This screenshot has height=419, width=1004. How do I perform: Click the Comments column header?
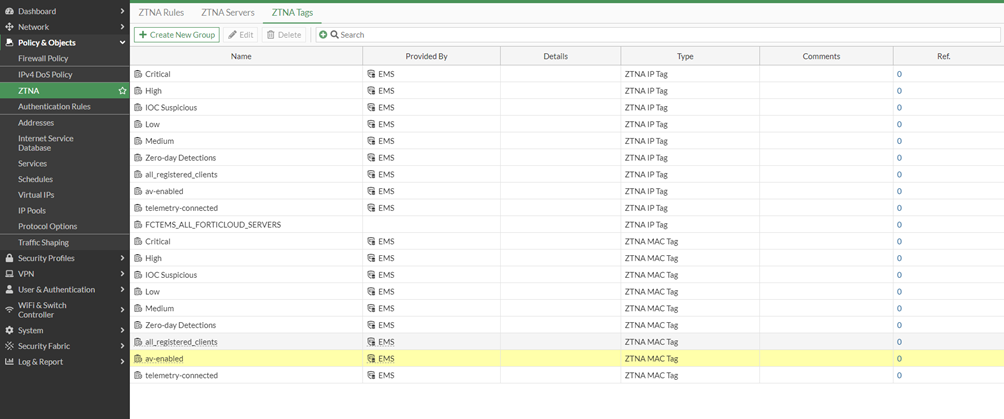pos(827,56)
